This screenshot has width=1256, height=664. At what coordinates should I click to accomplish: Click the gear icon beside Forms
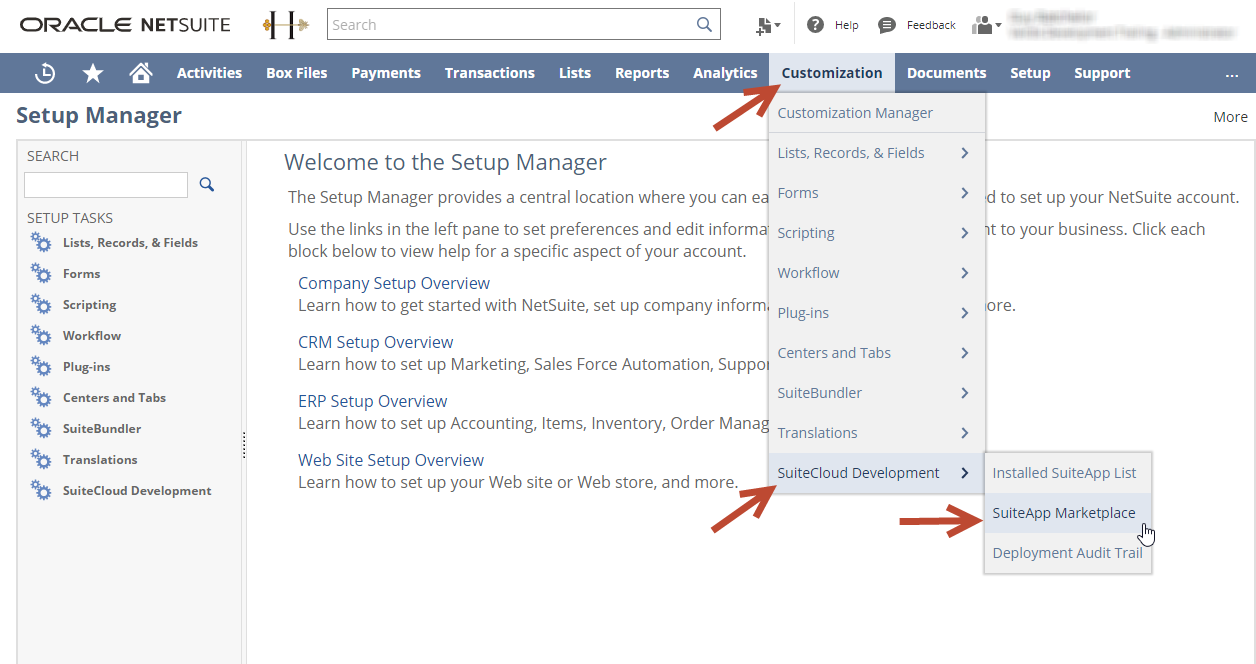tap(41, 273)
